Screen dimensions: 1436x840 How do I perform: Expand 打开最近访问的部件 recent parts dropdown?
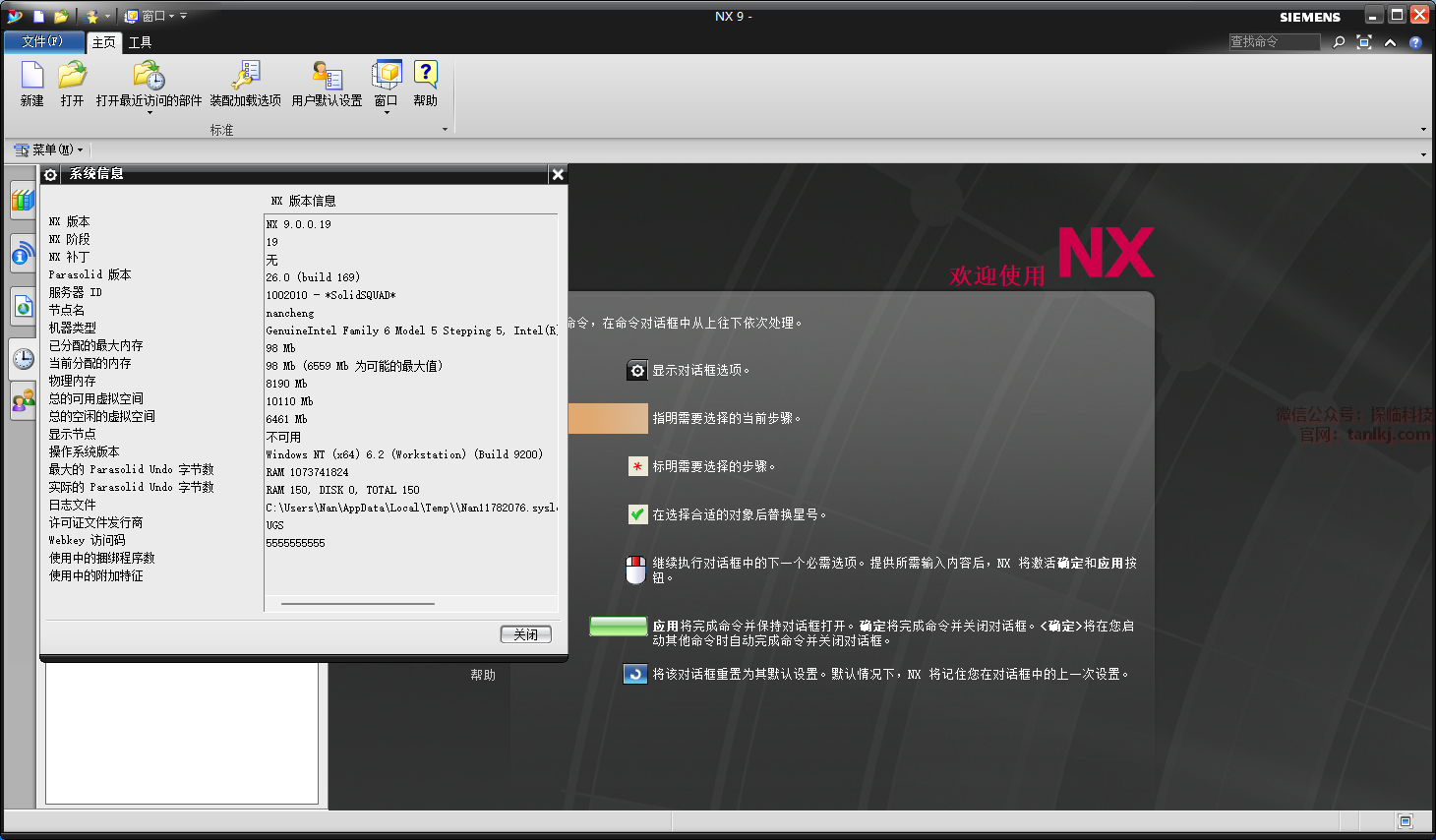pos(150,113)
